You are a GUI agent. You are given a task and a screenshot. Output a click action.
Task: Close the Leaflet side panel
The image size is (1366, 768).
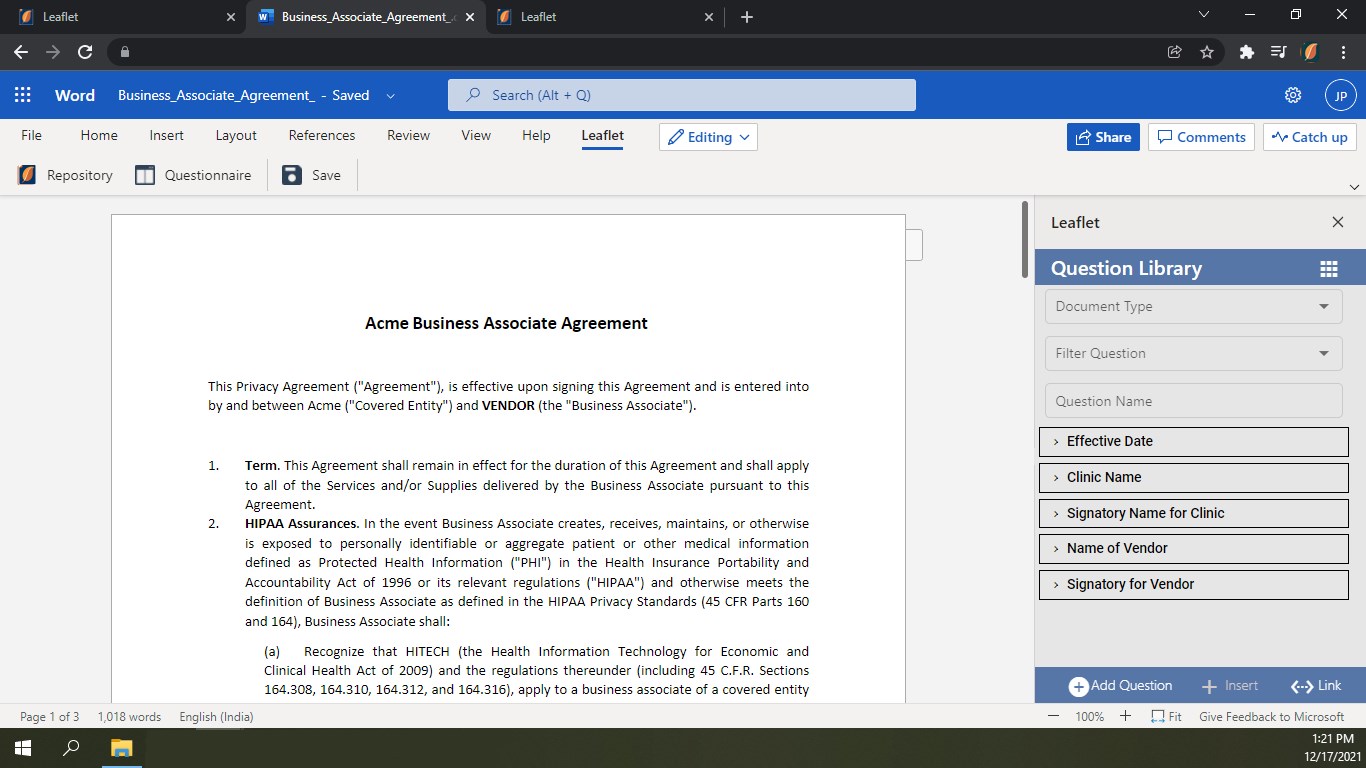1337,222
